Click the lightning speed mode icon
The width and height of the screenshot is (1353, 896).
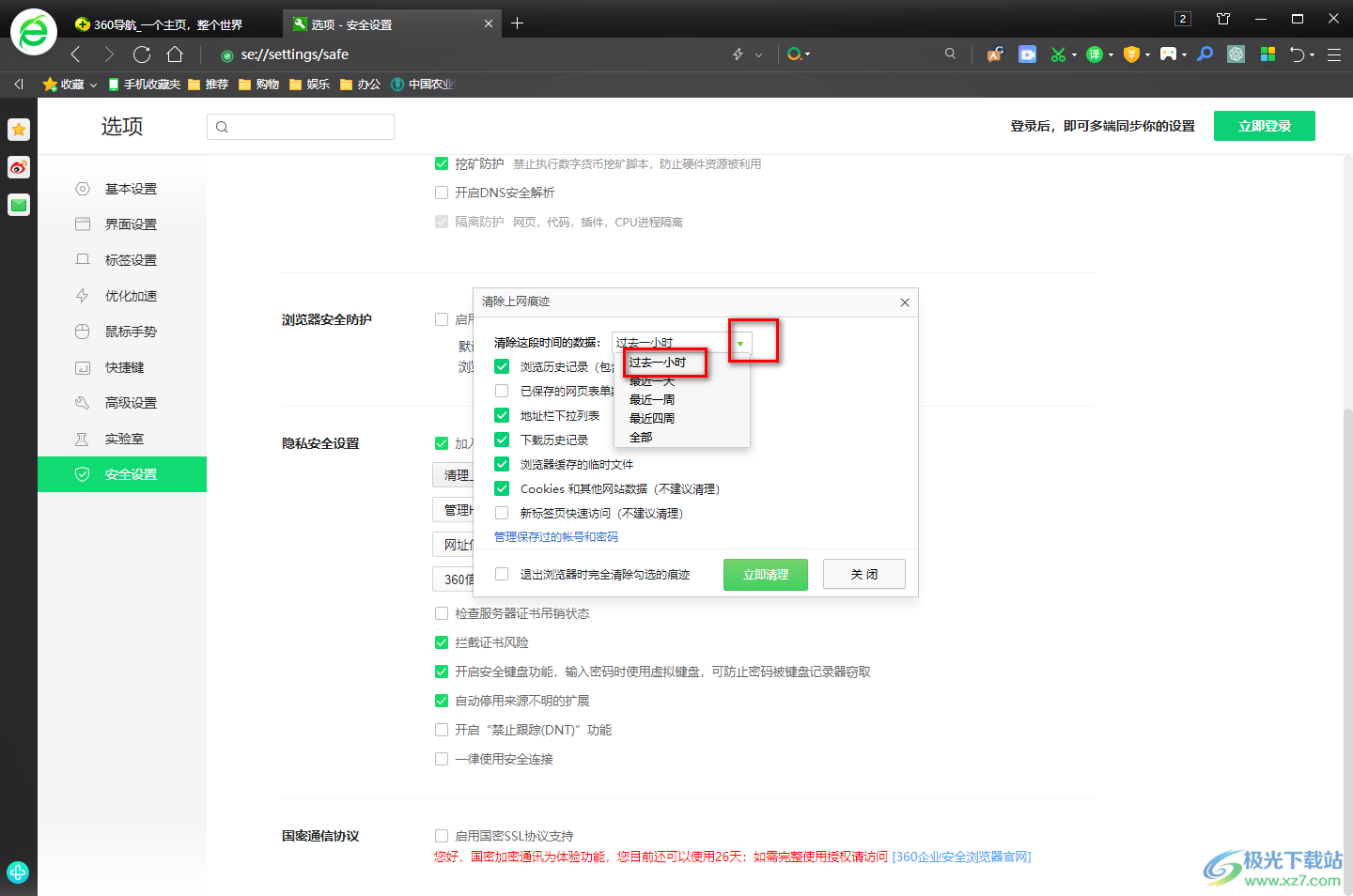pos(739,54)
